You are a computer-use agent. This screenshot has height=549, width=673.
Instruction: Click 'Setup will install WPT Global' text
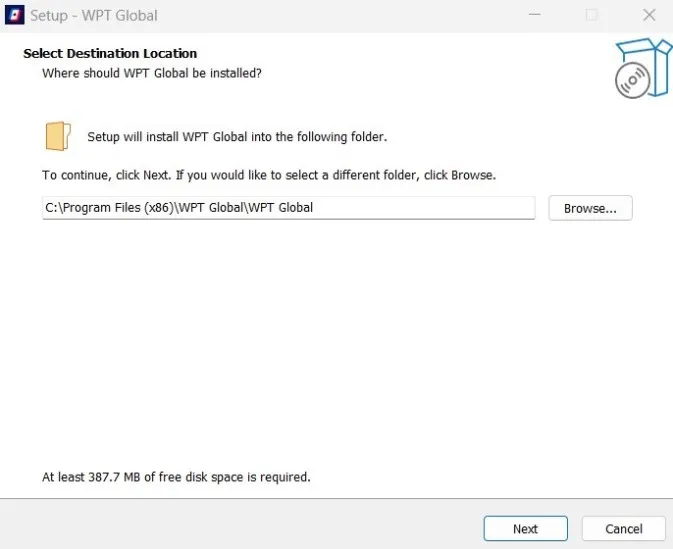pos(237,136)
